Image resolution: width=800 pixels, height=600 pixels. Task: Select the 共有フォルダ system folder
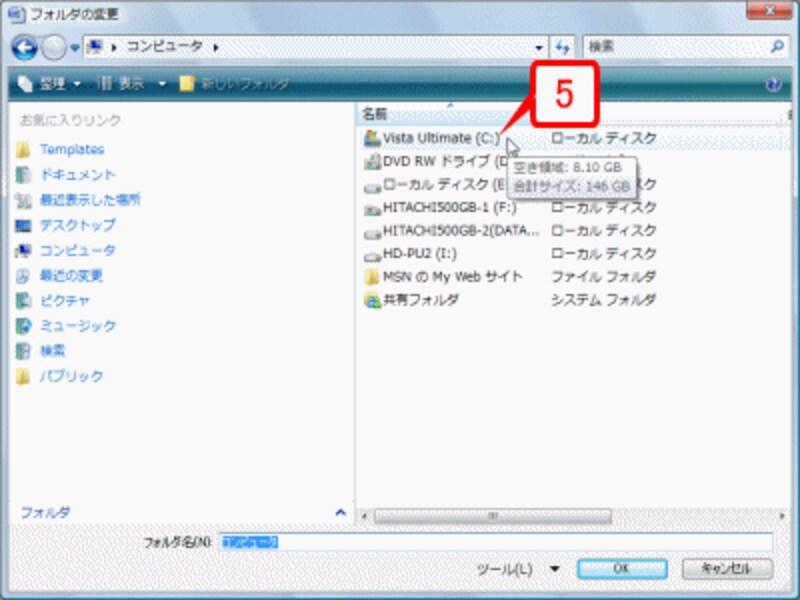[x=421, y=300]
